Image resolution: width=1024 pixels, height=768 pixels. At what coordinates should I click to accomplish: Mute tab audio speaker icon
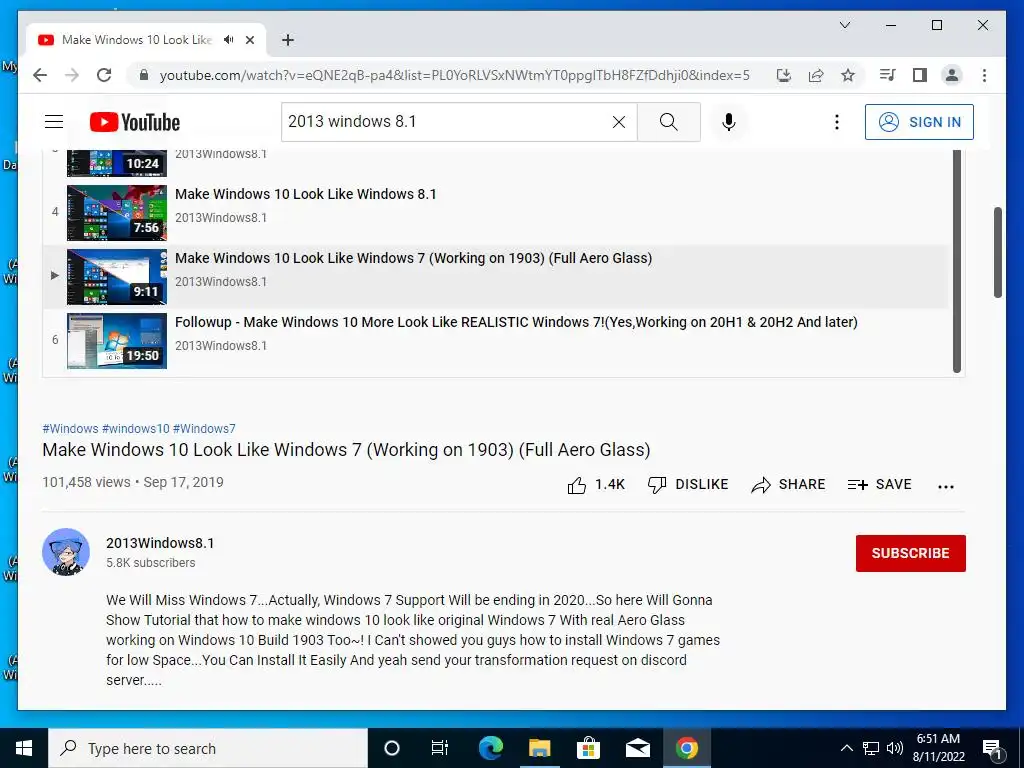[229, 40]
